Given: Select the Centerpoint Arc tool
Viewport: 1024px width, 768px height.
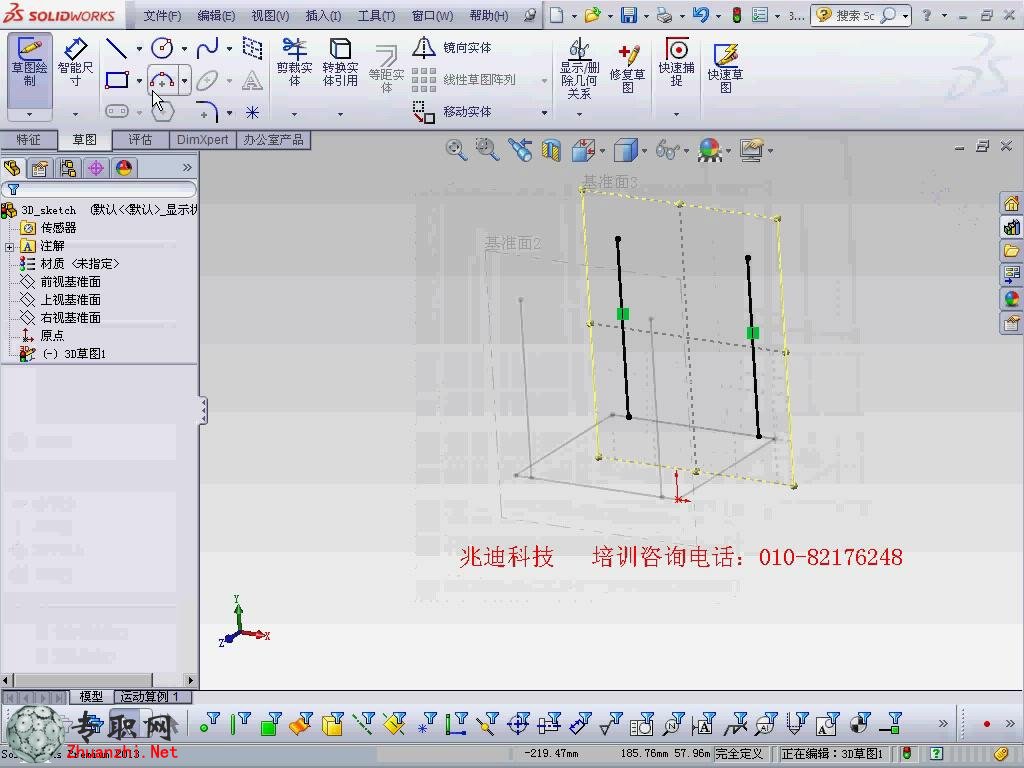Looking at the screenshot, I should pos(162,80).
